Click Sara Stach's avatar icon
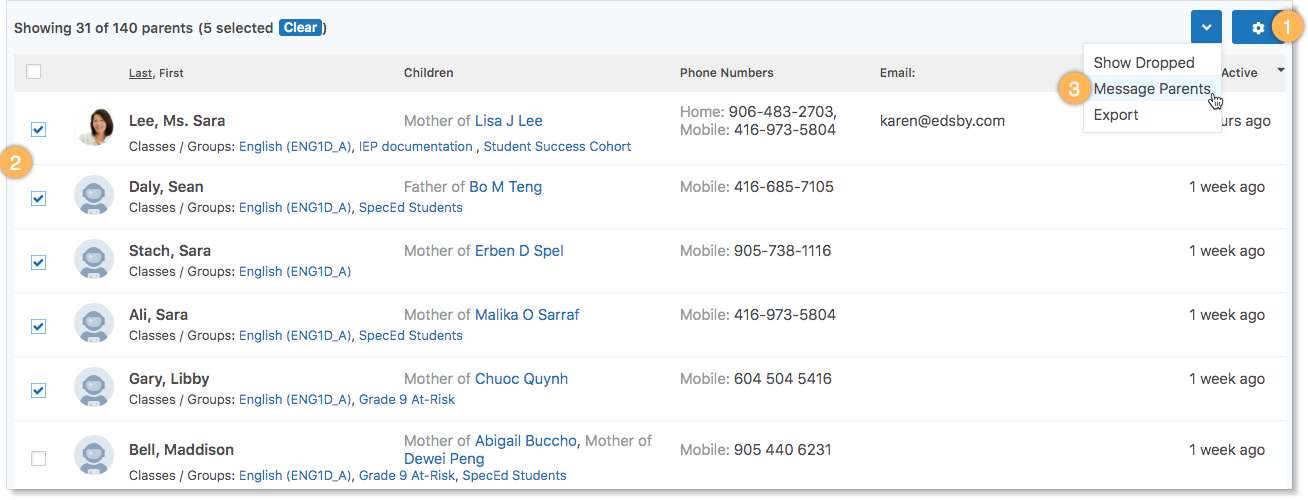Screen dimensions: 1308x500 [94, 259]
